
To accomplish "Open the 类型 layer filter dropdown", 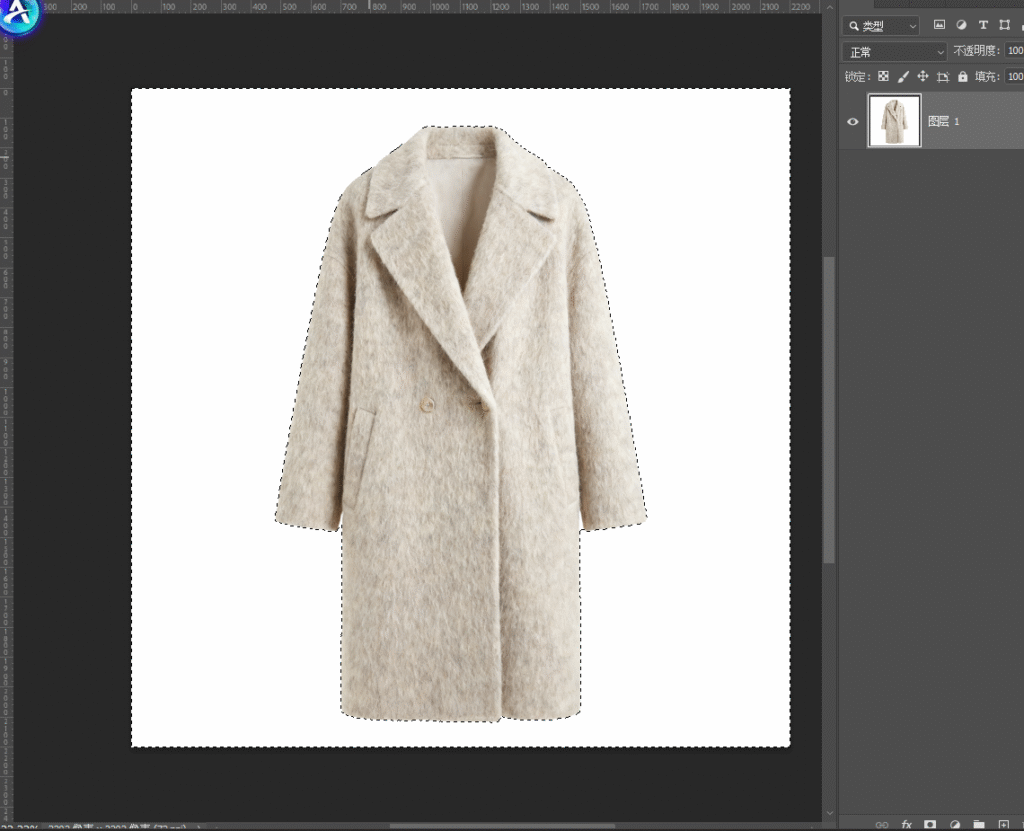I will 881,26.
